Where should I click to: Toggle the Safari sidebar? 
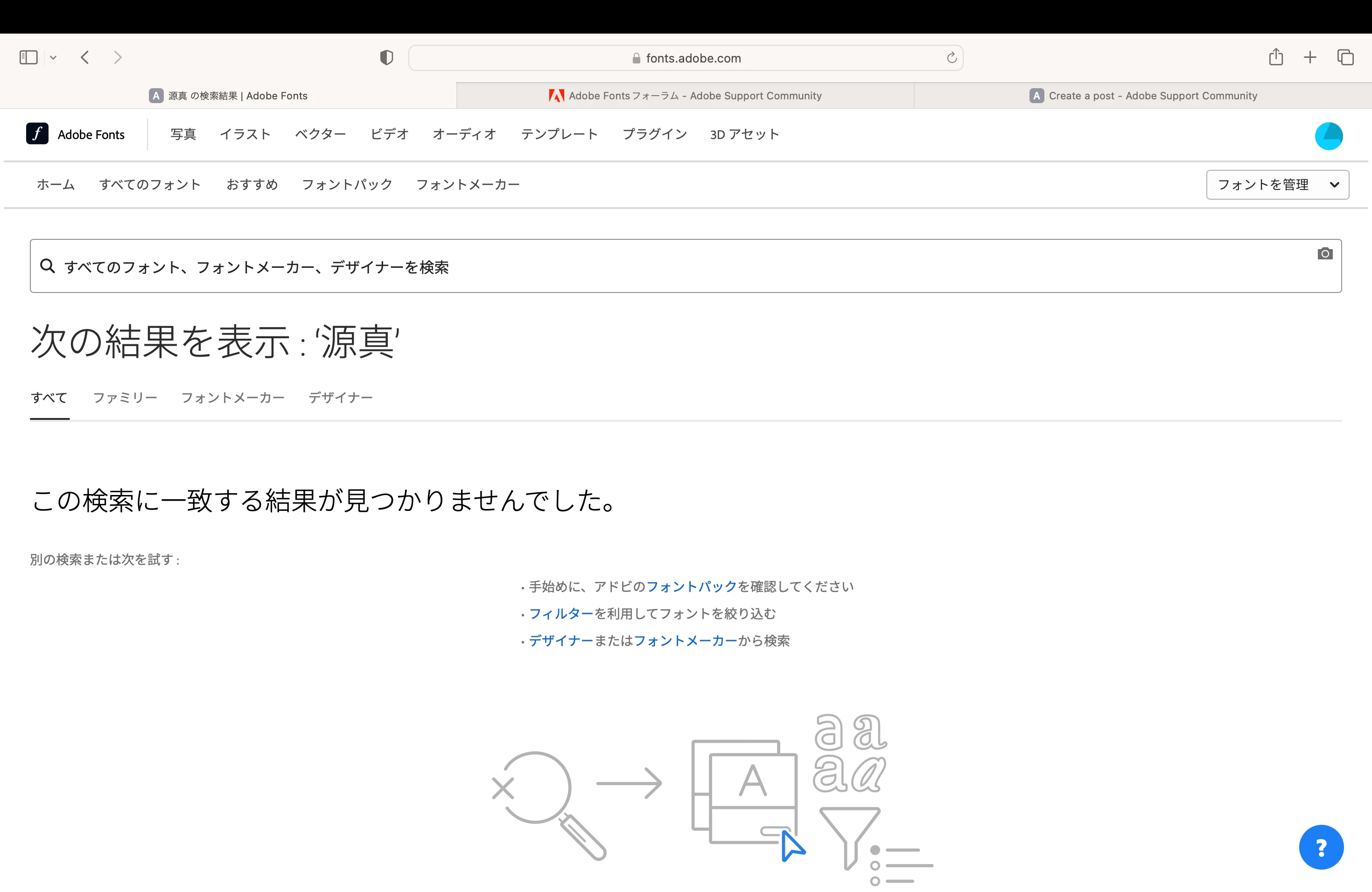tap(28, 57)
